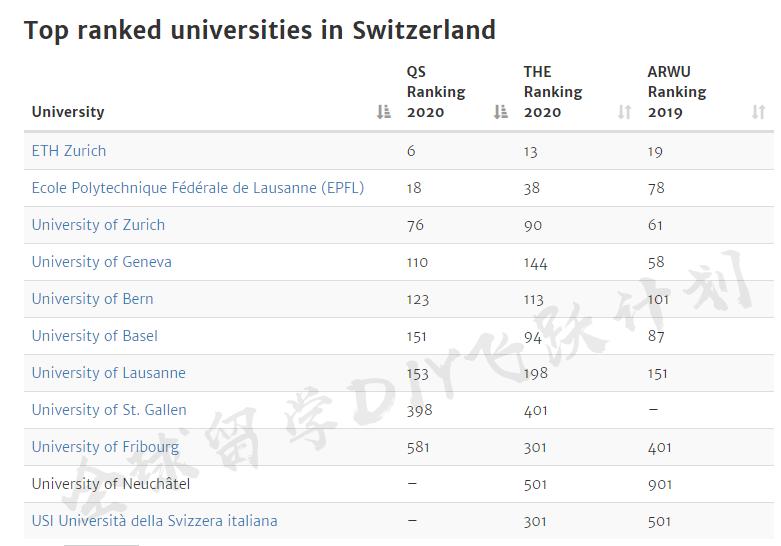Click the University column header
Screen dimensions: 781x546
(68, 112)
